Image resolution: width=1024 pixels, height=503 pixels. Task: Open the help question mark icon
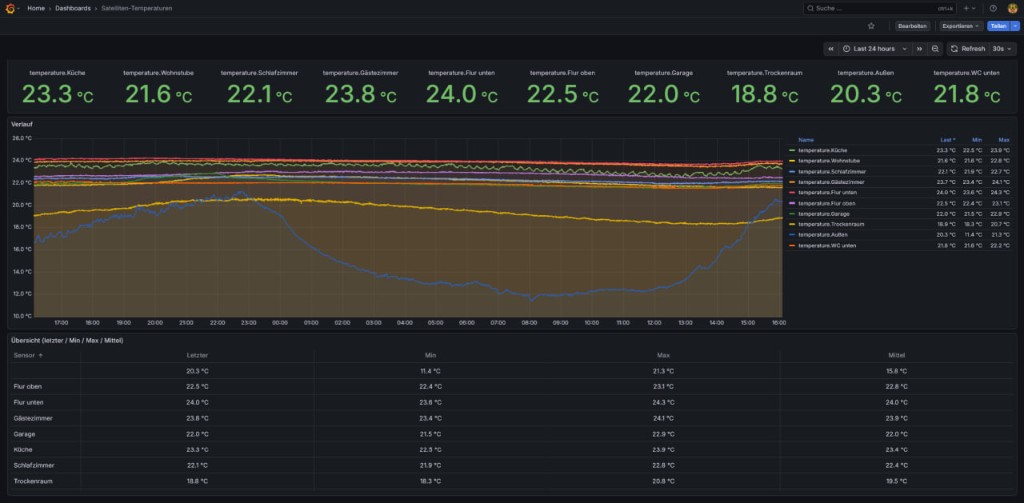(993, 8)
